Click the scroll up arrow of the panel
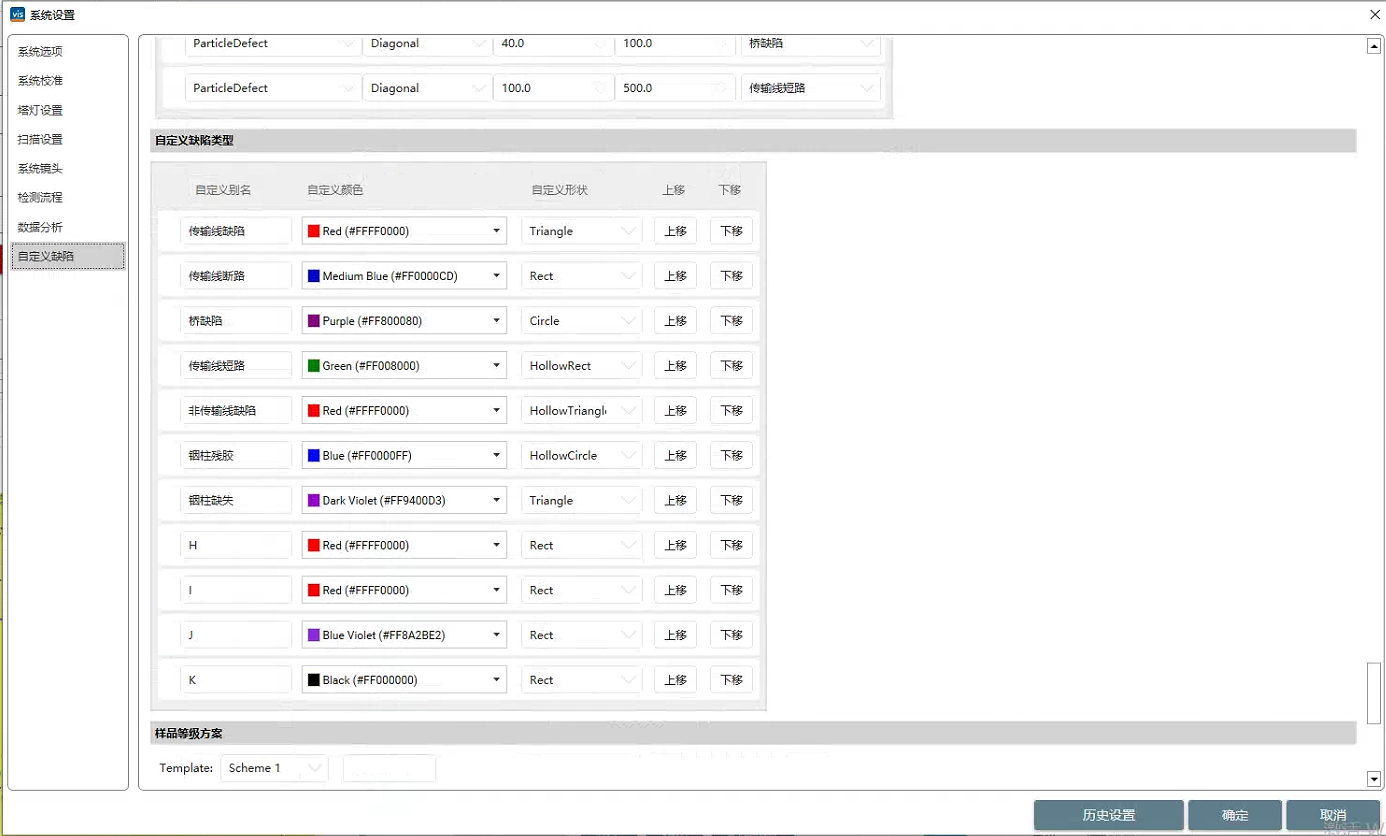Screen dimensions: 1386x836 point(1373,46)
